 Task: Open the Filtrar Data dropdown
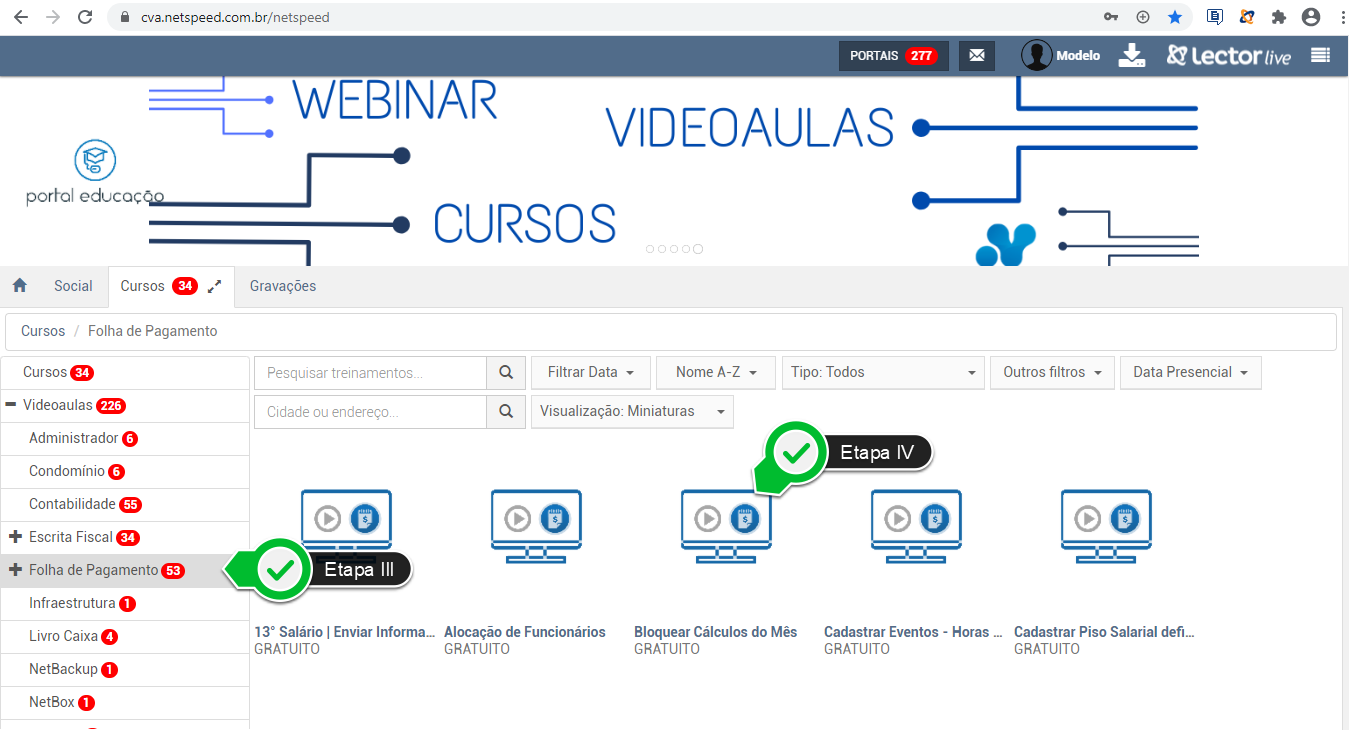[591, 373]
